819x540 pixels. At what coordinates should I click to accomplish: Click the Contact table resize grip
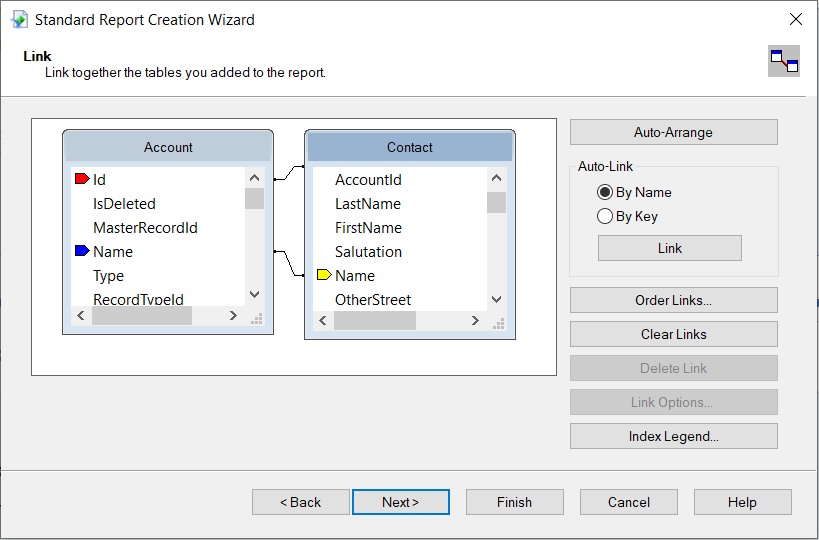click(498, 322)
